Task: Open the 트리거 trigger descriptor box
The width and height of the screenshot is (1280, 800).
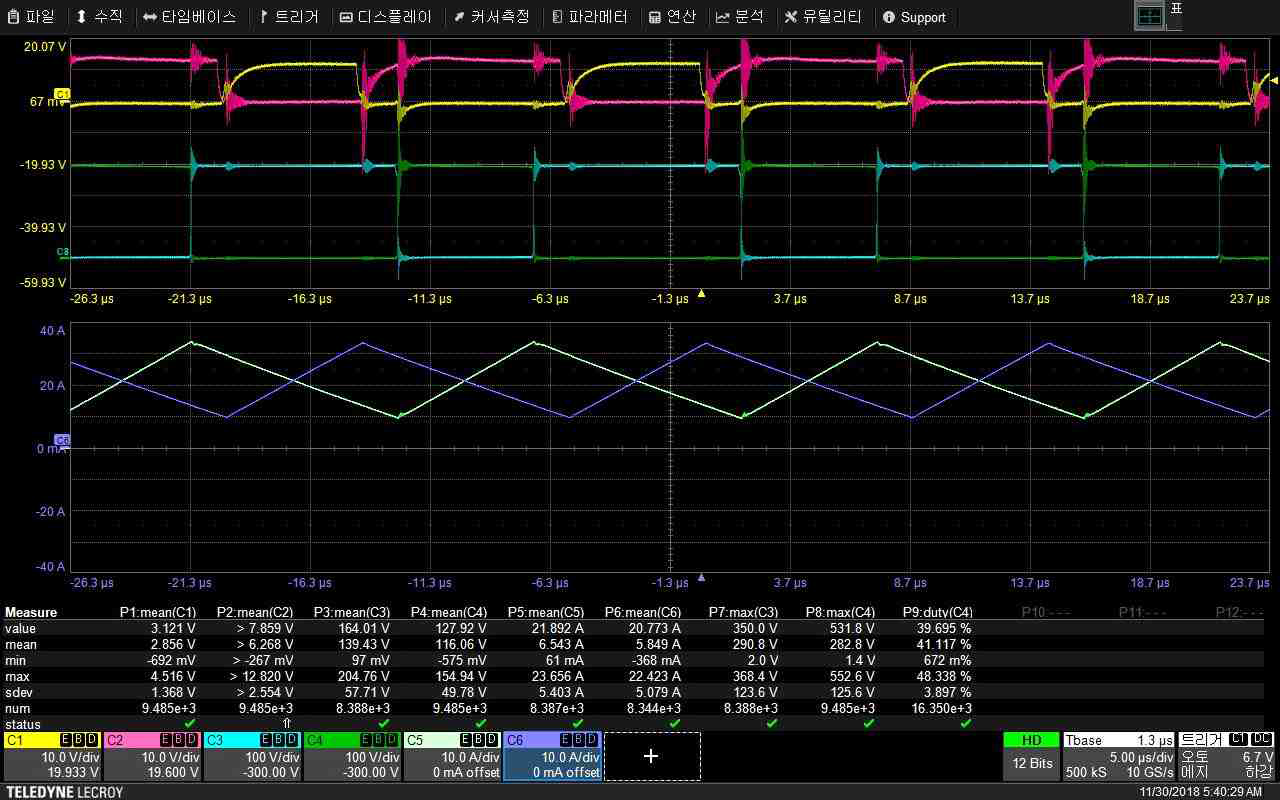Action: coord(1227,756)
